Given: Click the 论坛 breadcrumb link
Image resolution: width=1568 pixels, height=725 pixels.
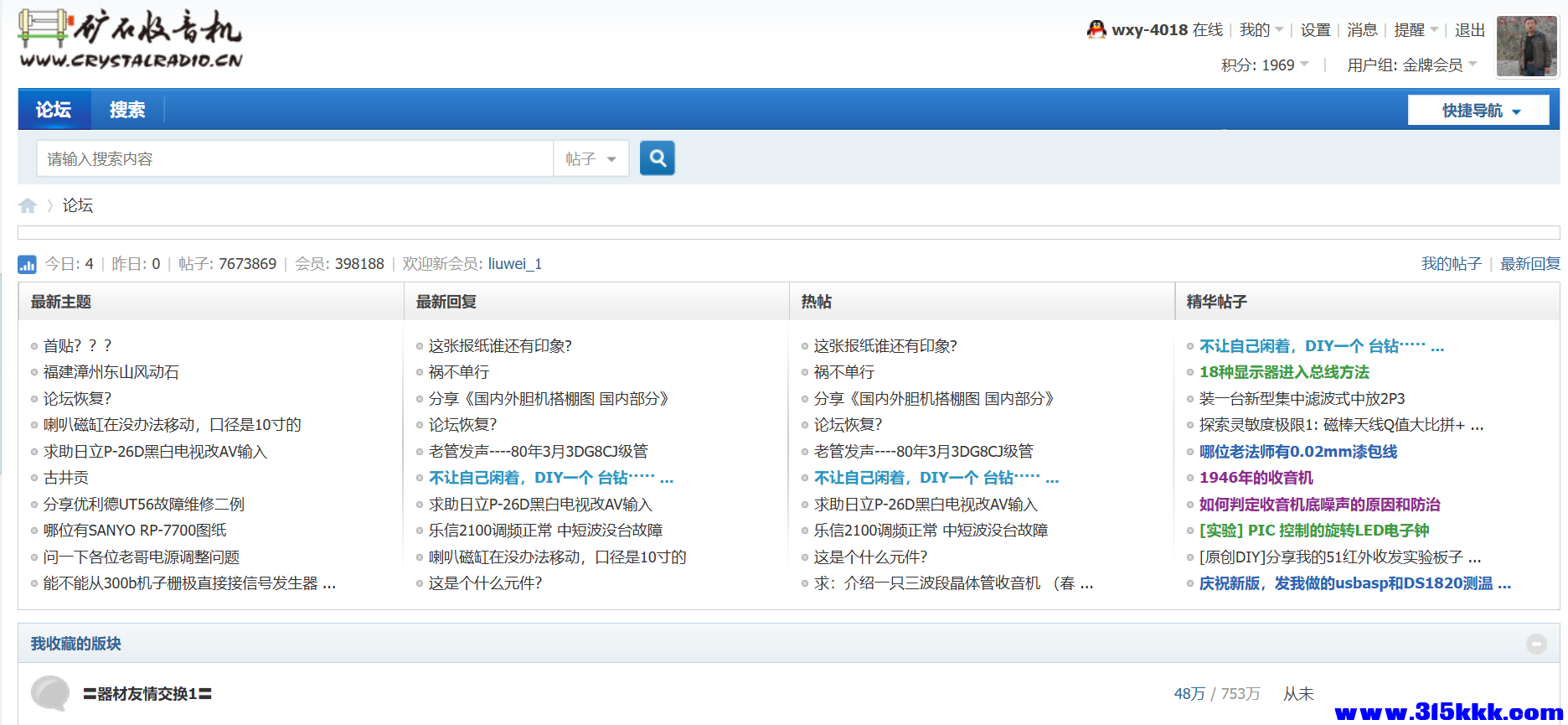Looking at the screenshot, I should pos(78,205).
